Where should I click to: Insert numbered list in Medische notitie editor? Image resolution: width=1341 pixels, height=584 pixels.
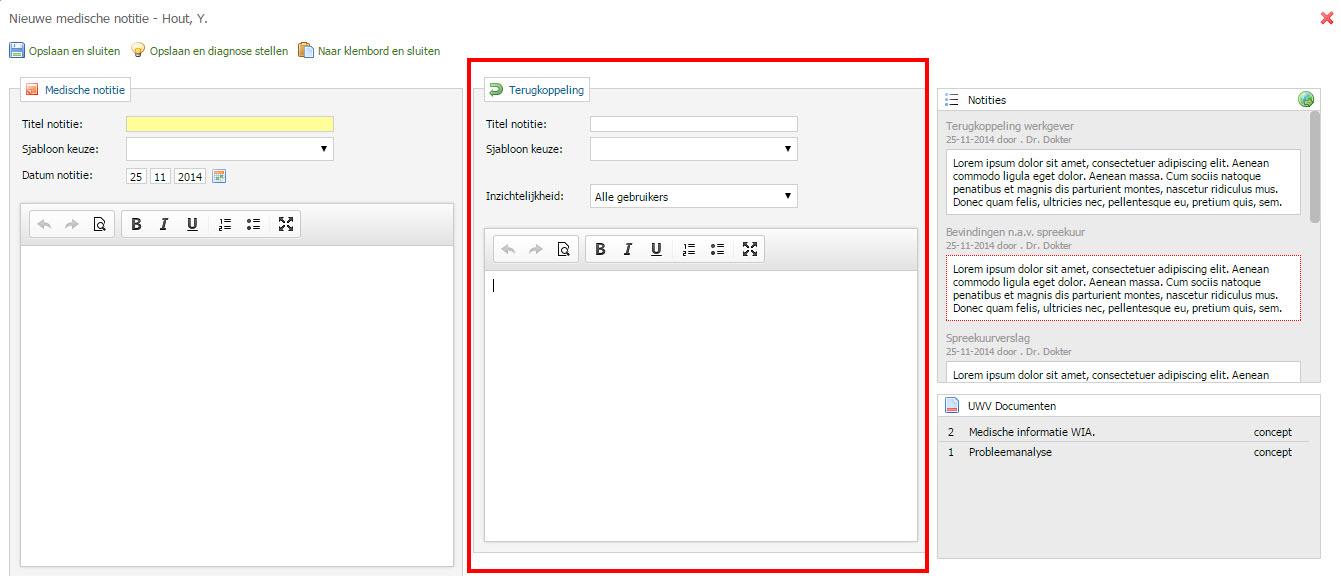coord(225,225)
